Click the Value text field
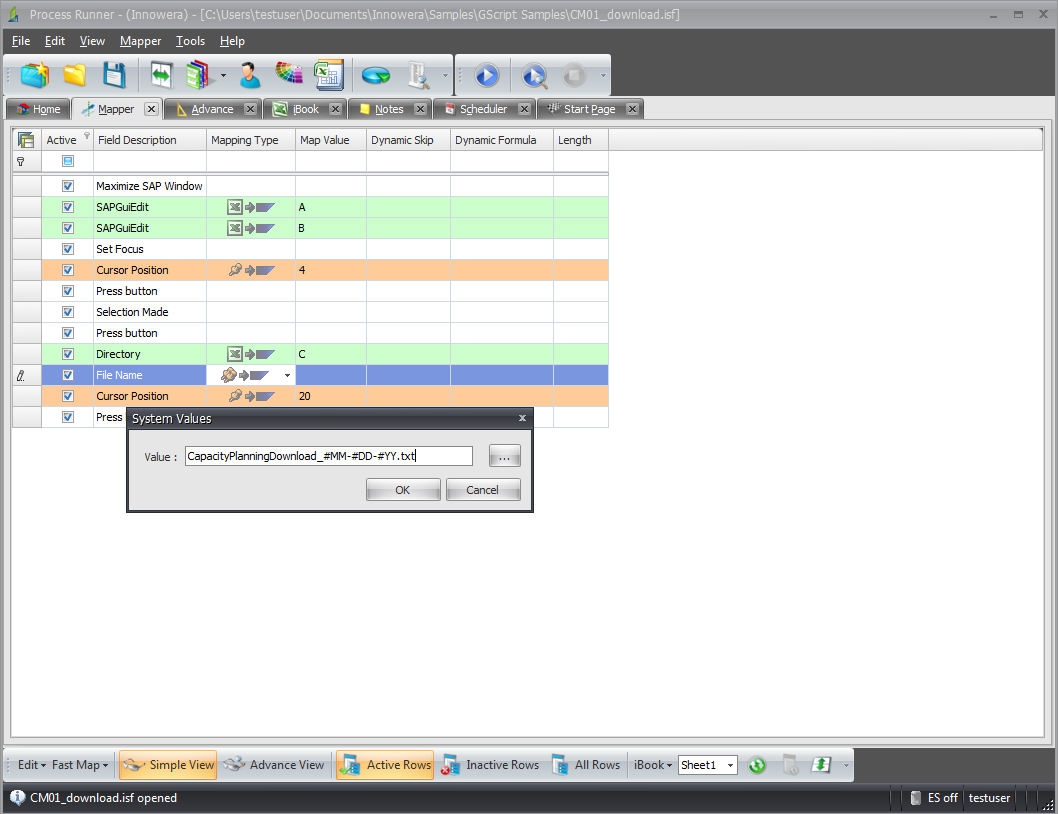This screenshot has width=1058, height=814. (x=328, y=456)
